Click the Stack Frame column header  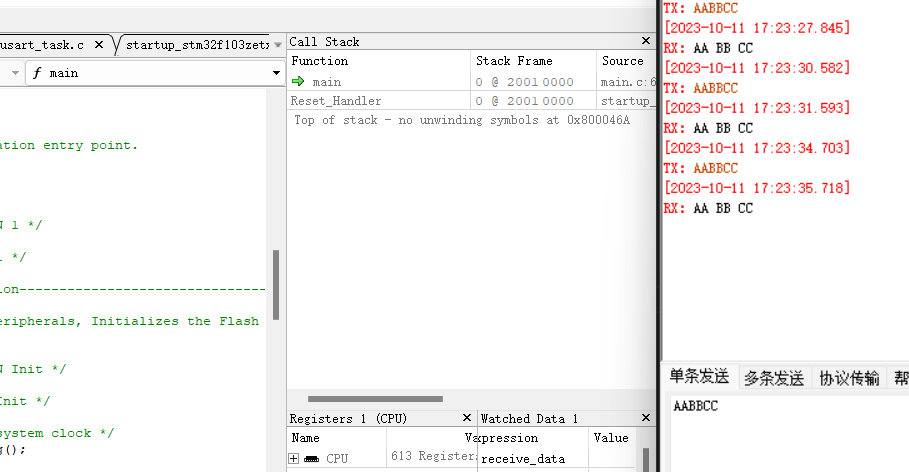pos(533,61)
